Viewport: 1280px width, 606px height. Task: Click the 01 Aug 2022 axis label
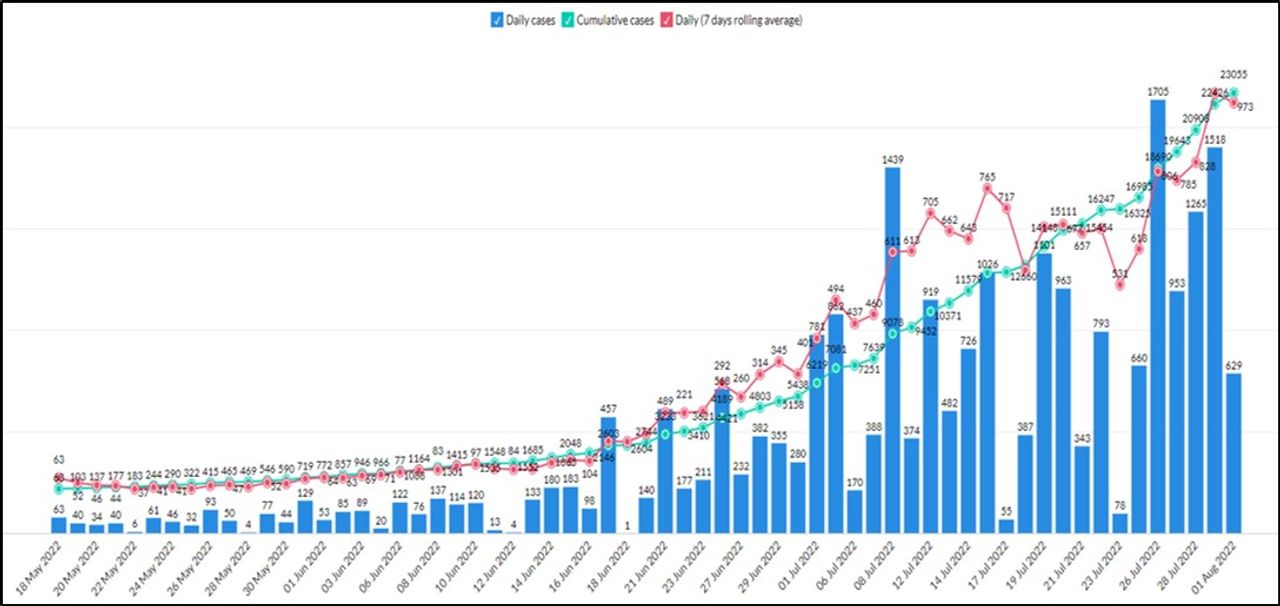(1222, 568)
